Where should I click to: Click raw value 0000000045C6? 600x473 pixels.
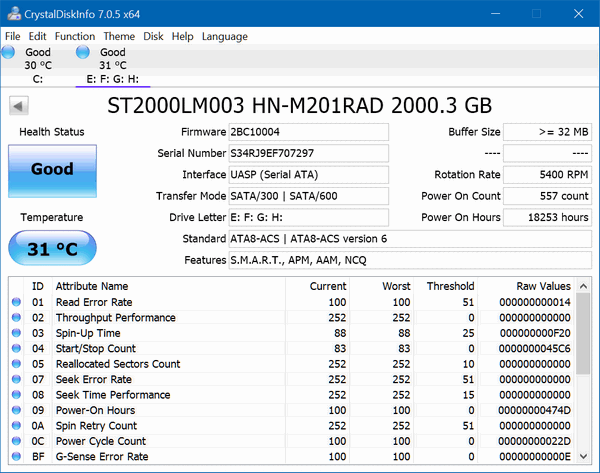pos(534,348)
